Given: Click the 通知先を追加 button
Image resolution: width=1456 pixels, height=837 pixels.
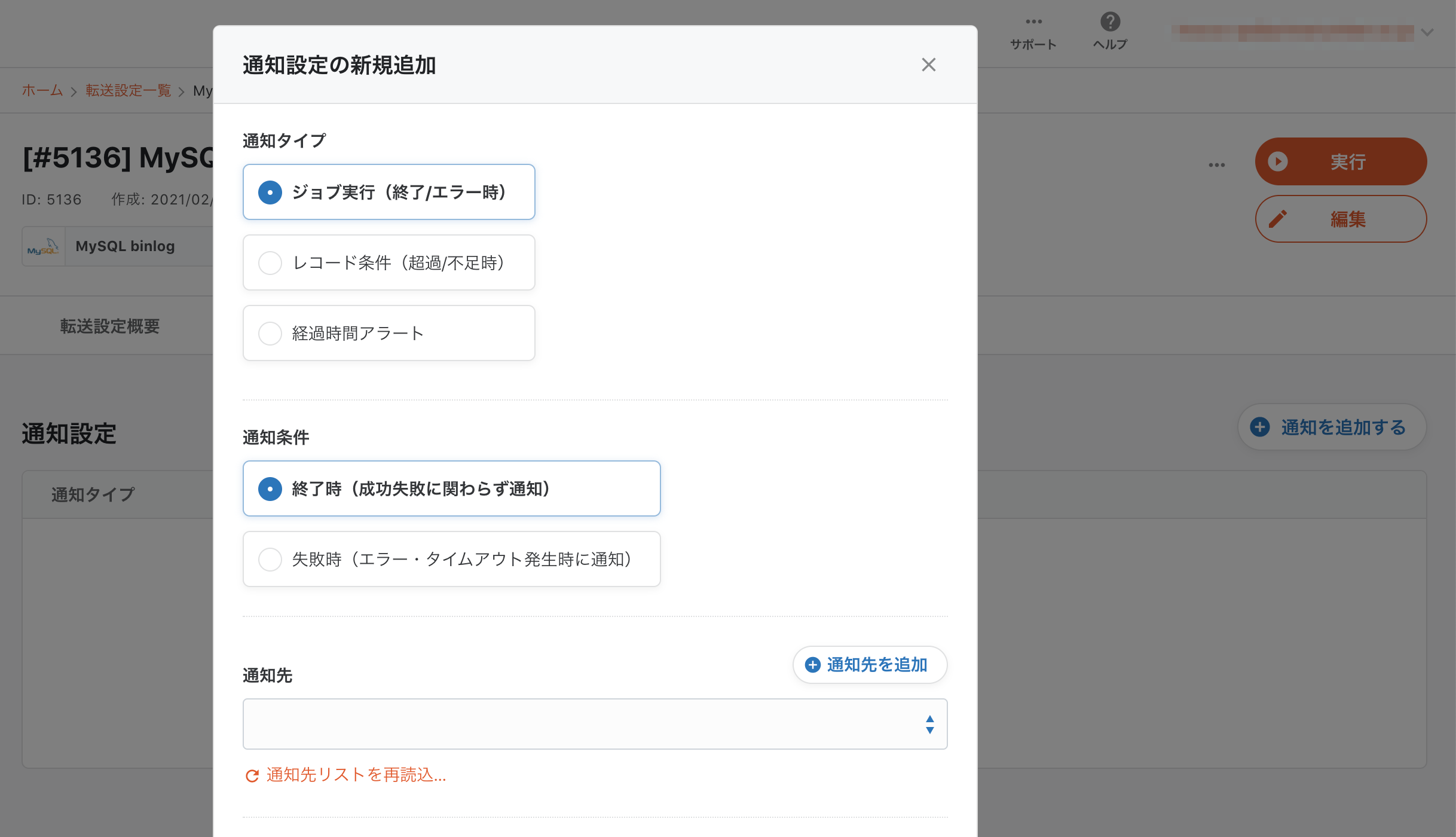Looking at the screenshot, I should coord(870,665).
